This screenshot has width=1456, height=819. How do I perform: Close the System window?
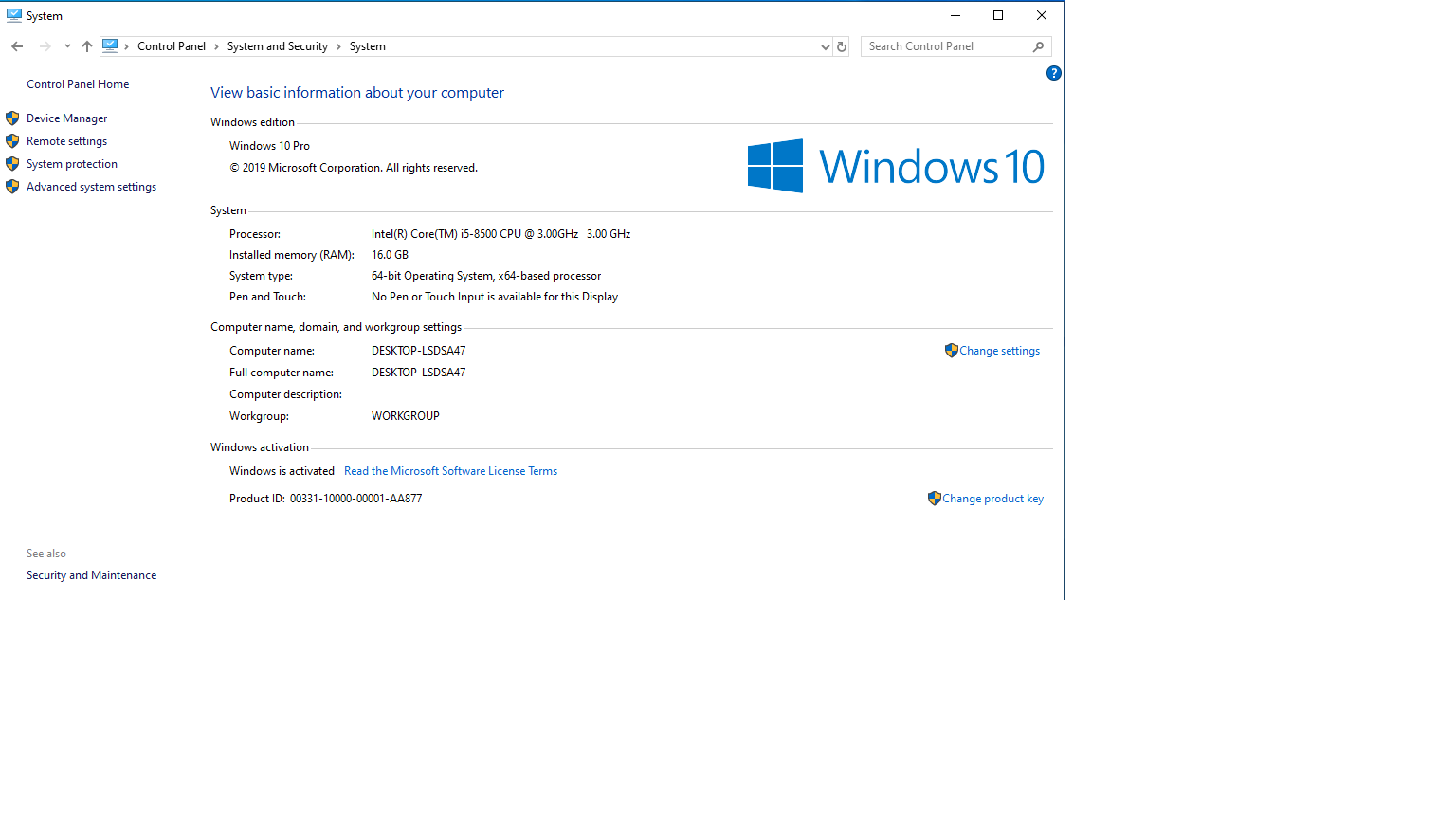1042,15
